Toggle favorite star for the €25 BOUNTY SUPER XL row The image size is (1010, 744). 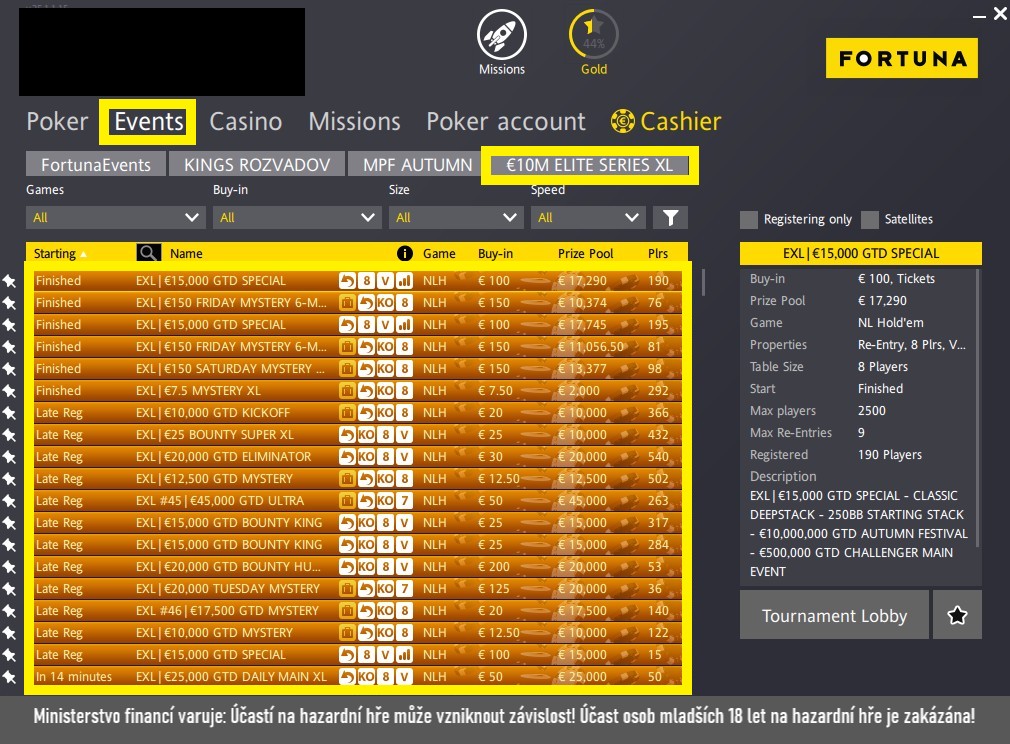(x=9, y=435)
